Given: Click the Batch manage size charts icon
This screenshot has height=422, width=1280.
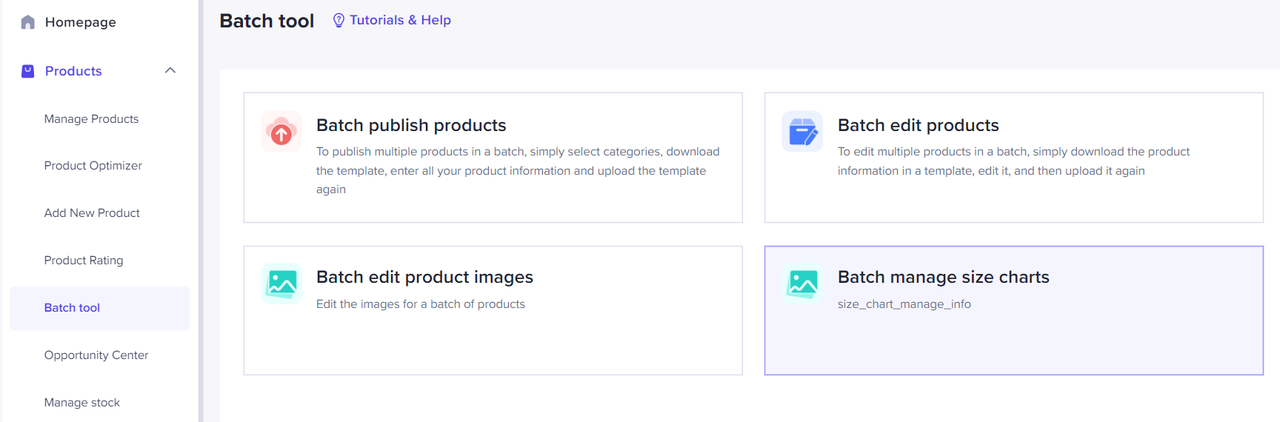Looking at the screenshot, I should (x=802, y=284).
